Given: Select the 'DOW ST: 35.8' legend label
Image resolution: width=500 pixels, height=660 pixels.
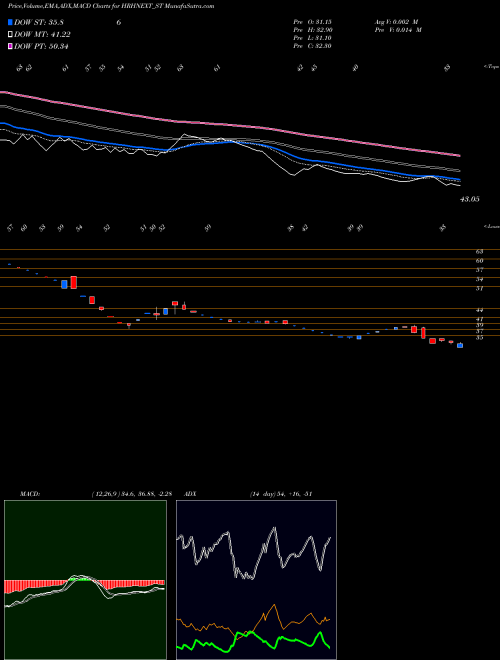Looking at the screenshot, I should coord(39,22).
